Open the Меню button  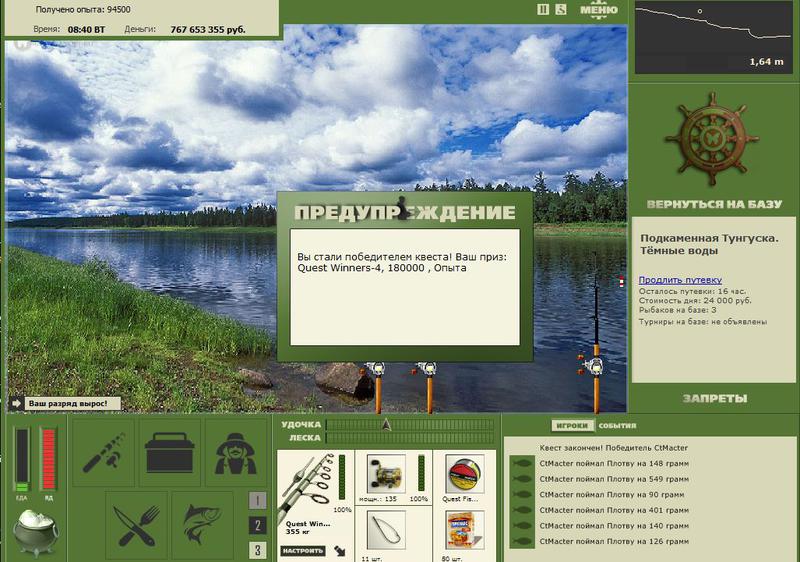pyautogui.click(x=598, y=9)
